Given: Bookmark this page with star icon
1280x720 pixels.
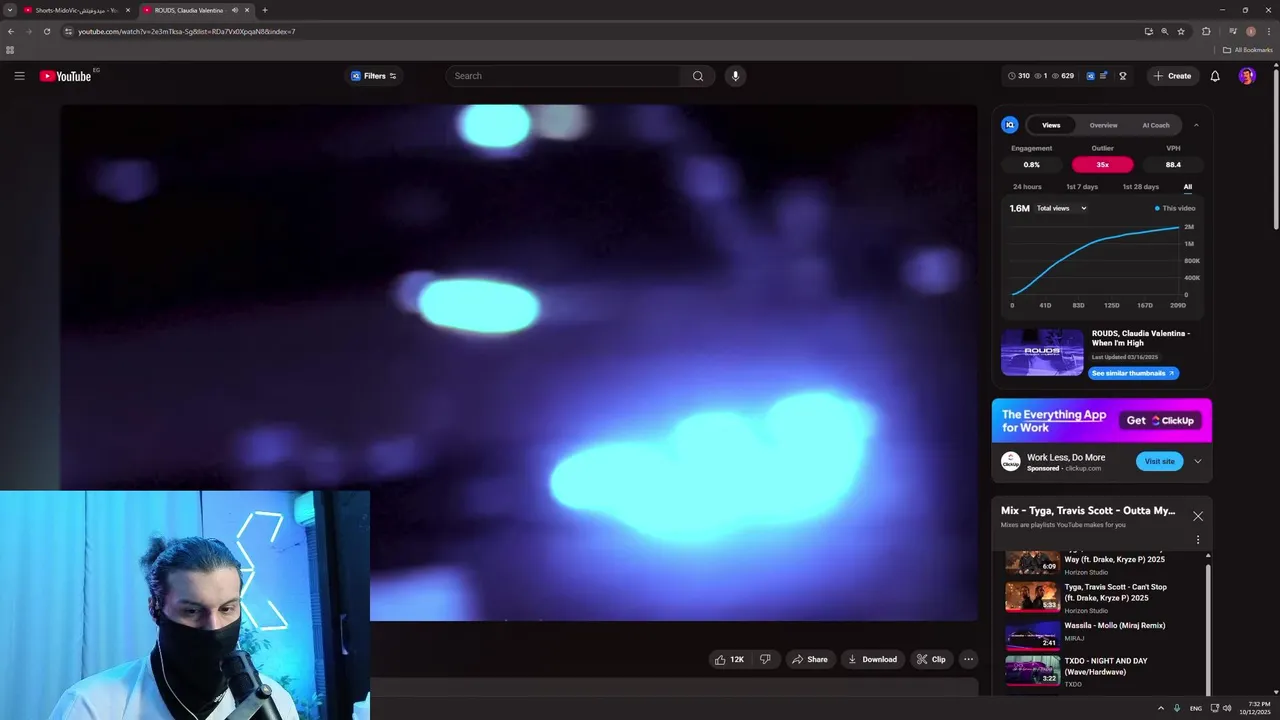Looking at the screenshot, I should 1181,31.
